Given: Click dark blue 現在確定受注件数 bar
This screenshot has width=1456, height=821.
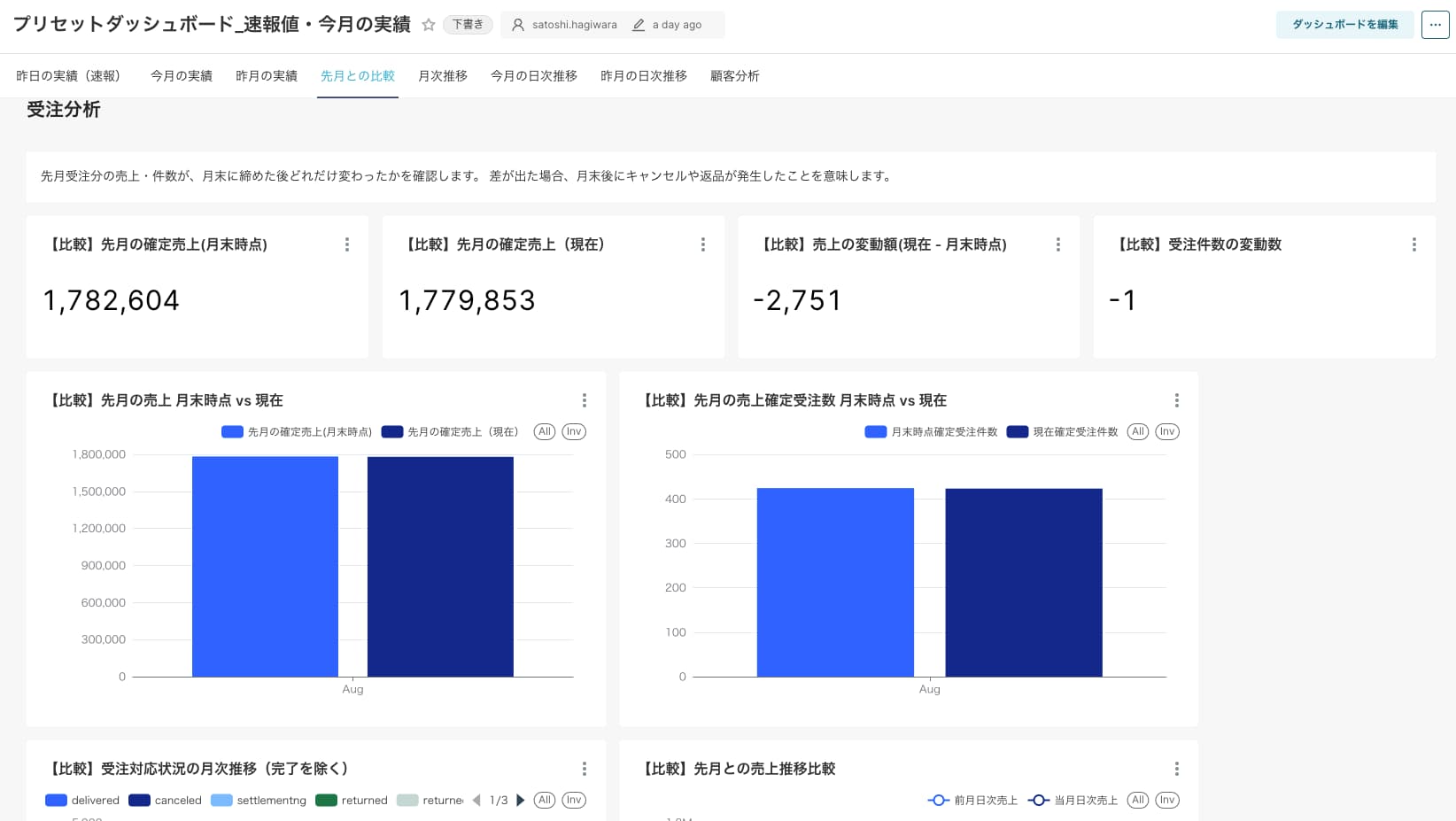Looking at the screenshot, I should click(1024, 583).
